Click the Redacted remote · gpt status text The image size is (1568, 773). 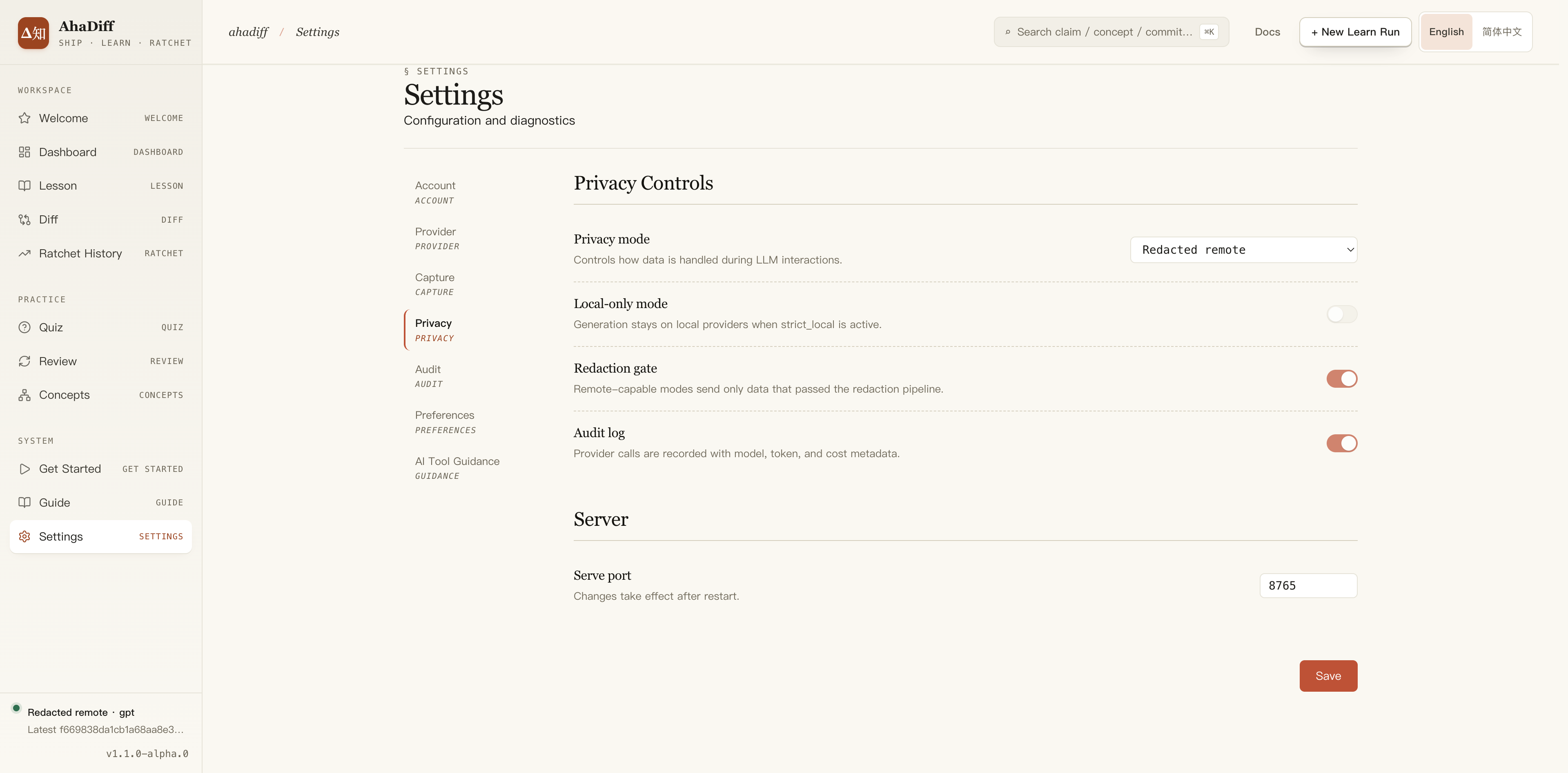[81, 713]
